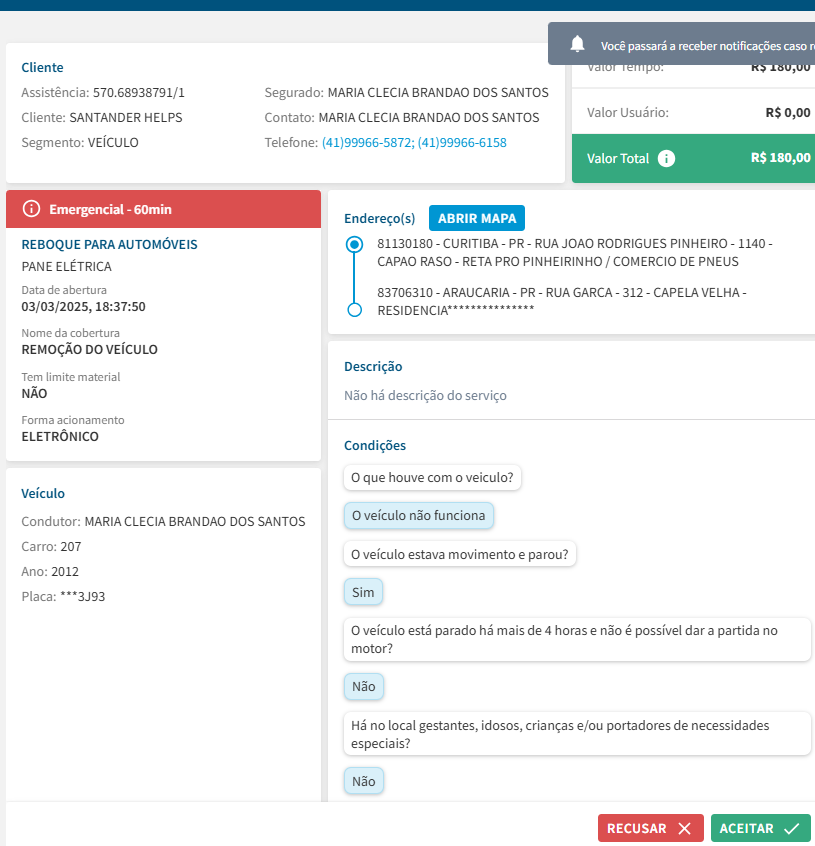Viewport: 815px width, 846px height.
Task: Select the filled origin address marker
Action: coord(354,244)
